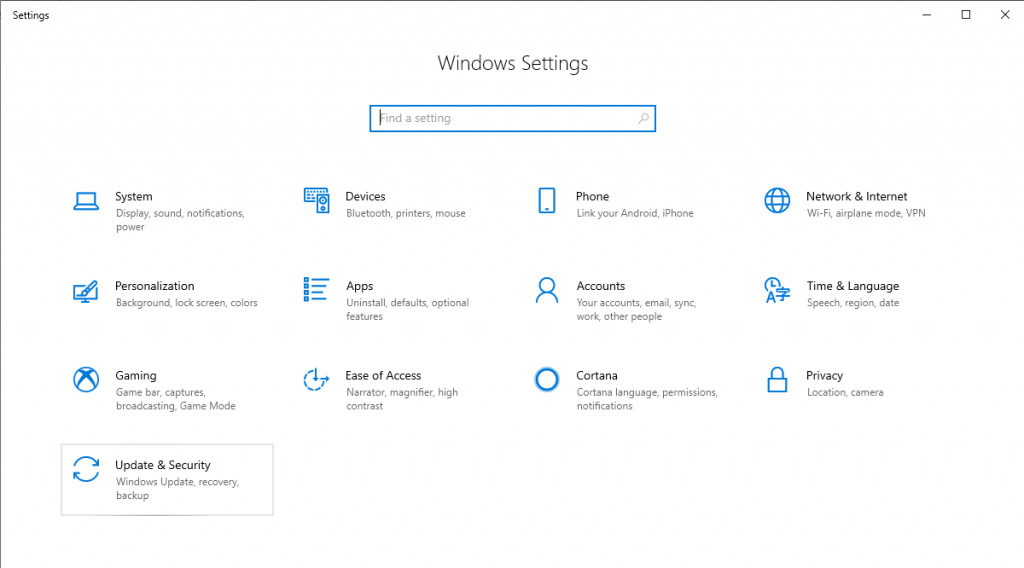Open Time & Language heading

tap(853, 286)
